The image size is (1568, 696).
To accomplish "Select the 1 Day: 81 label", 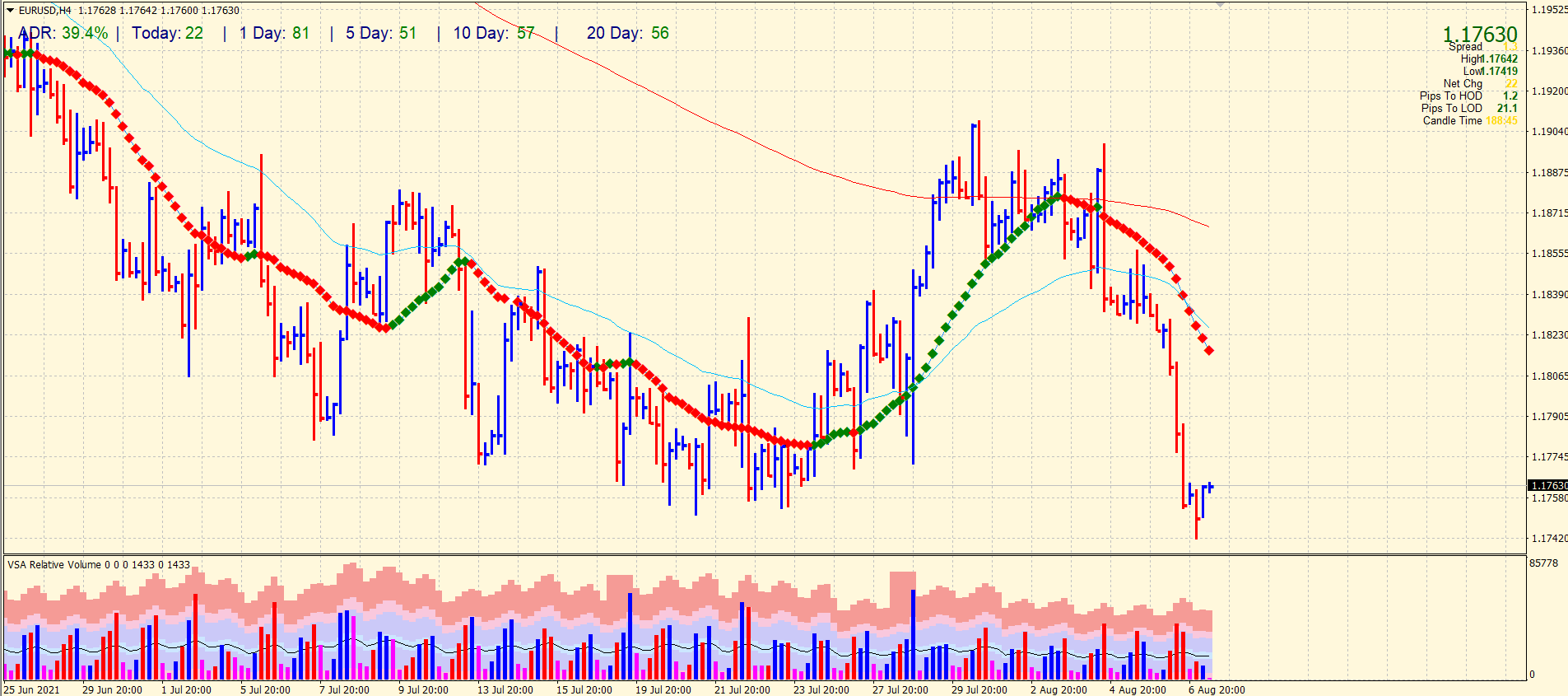I will tap(274, 34).
